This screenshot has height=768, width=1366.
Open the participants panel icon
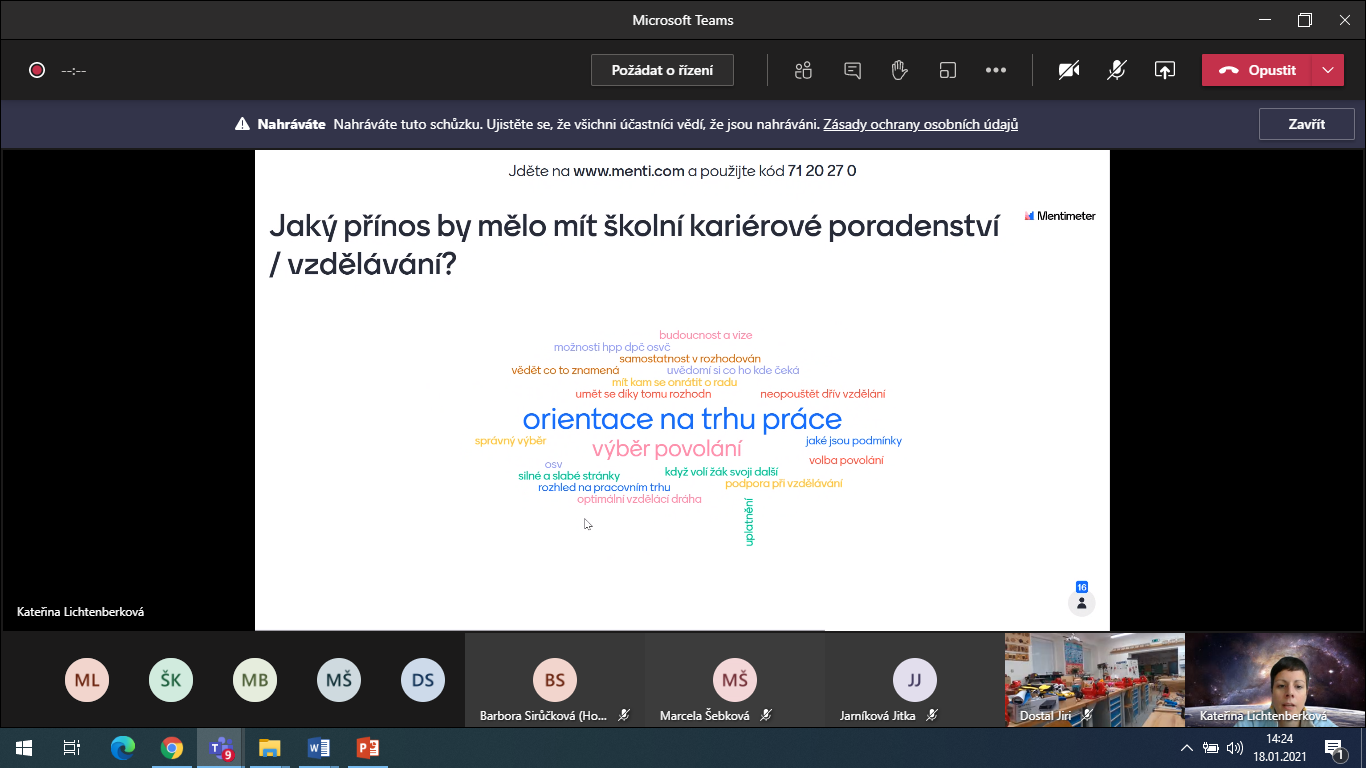(x=803, y=70)
